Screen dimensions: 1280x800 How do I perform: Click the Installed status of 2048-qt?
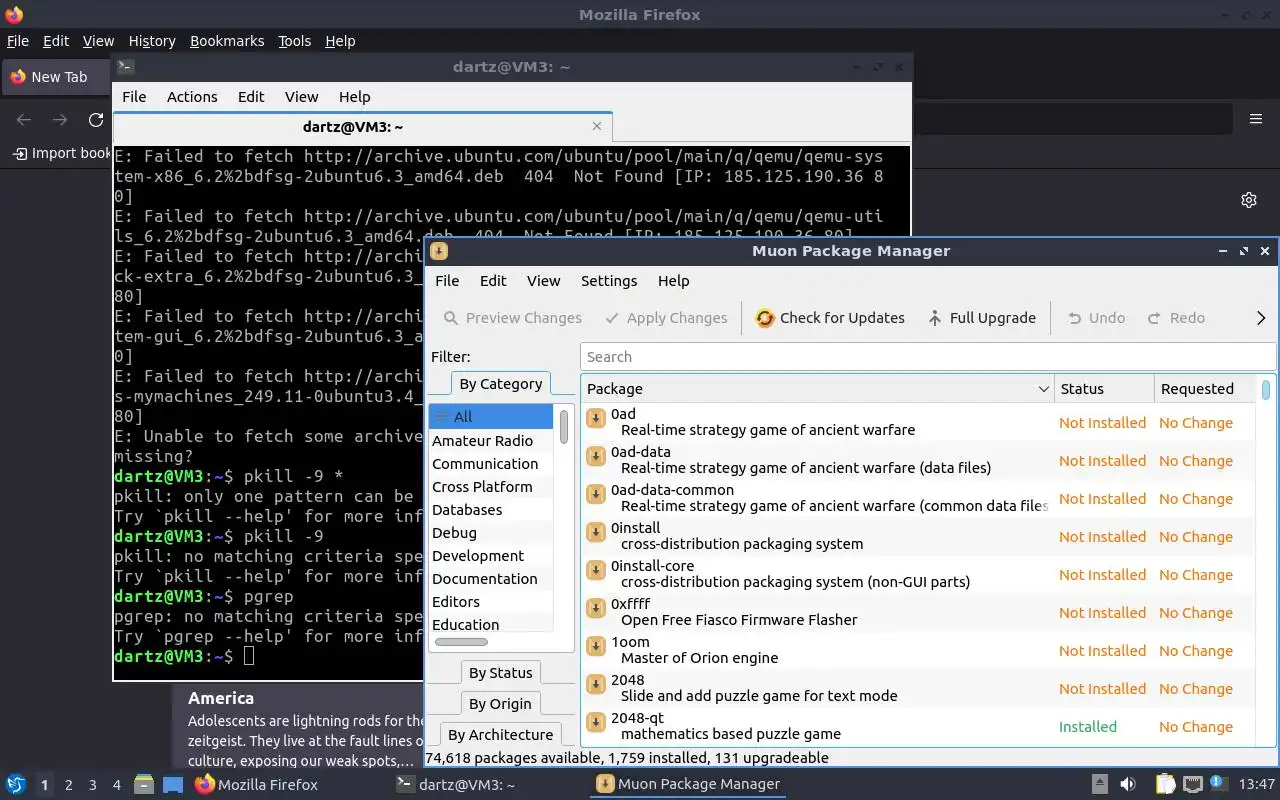(1088, 727)
